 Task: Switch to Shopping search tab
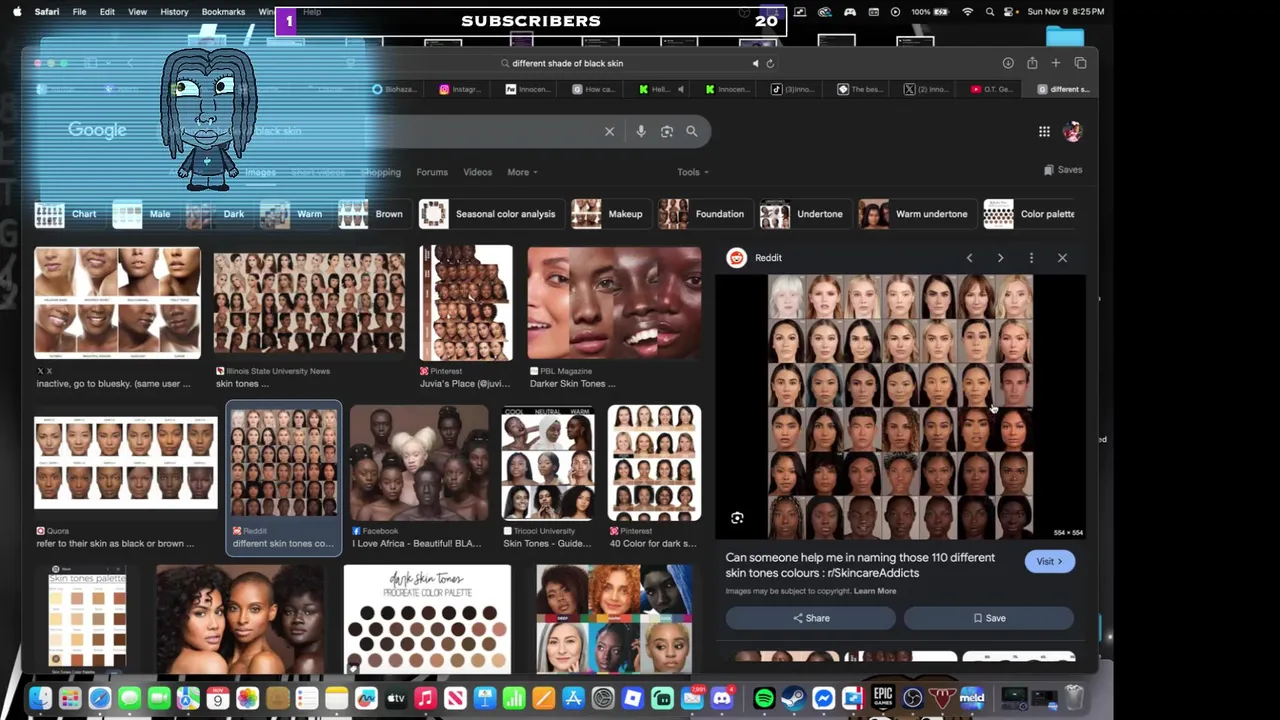point(381,172)
